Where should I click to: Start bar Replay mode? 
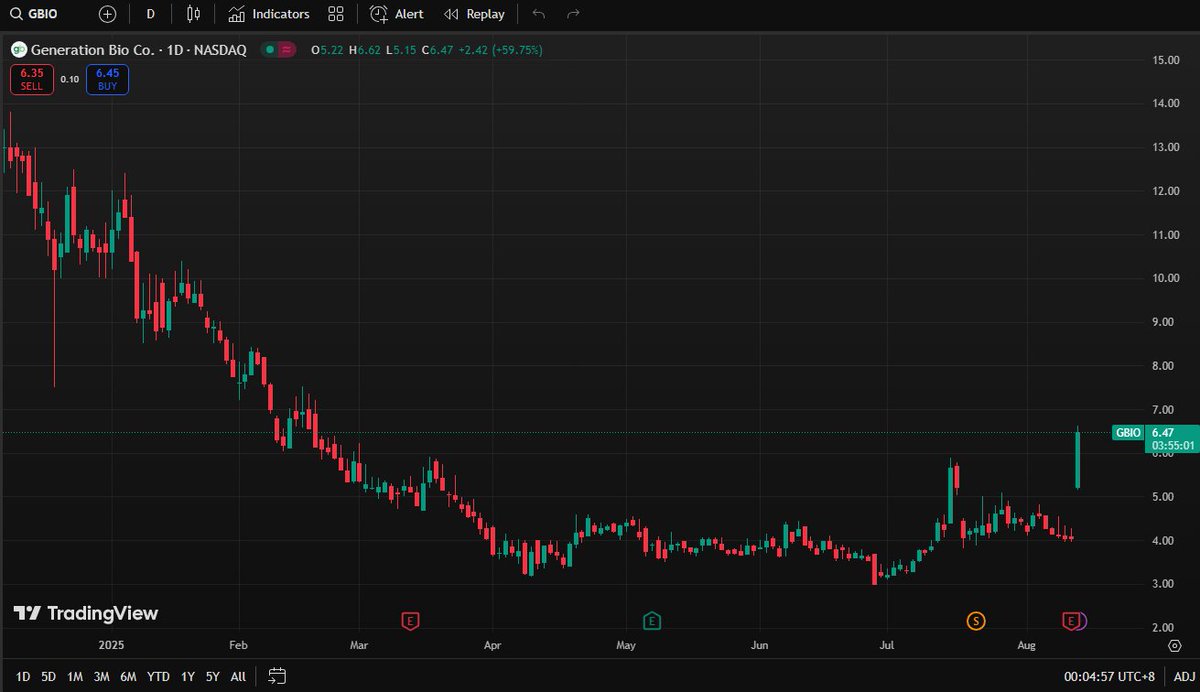click(x=474, y=14)
